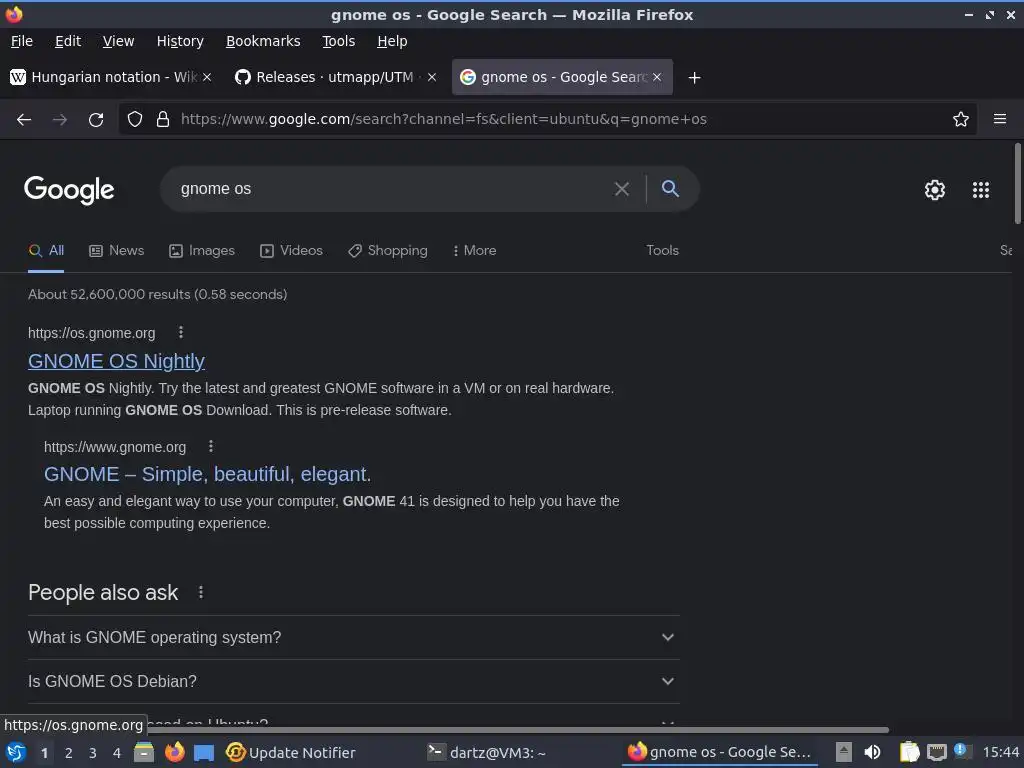Go to the Google logo homepage

pyautogui.click(x=69, y=190)
